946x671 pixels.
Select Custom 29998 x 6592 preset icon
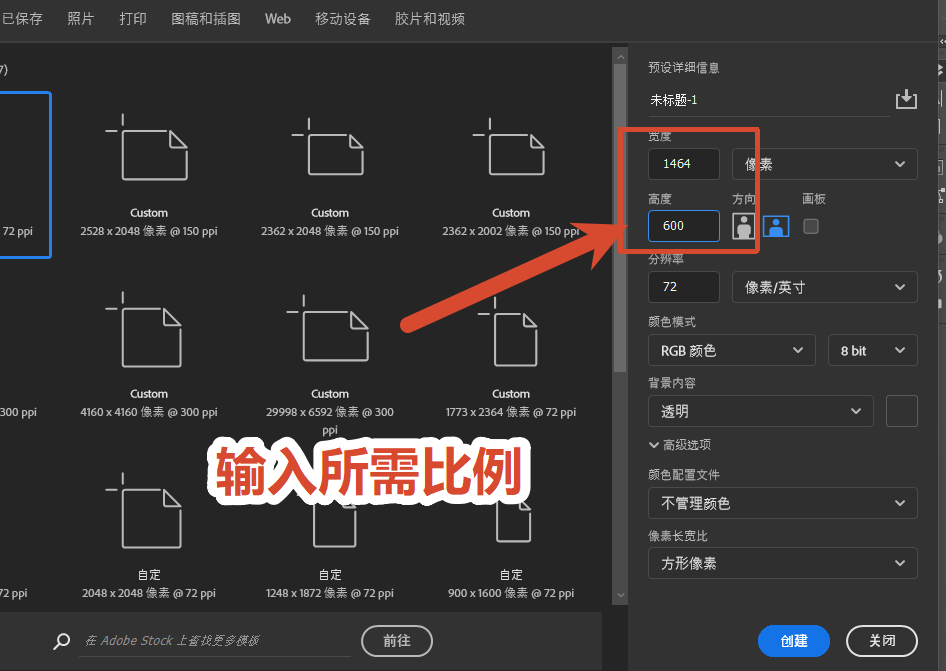(x=329, y=329)
